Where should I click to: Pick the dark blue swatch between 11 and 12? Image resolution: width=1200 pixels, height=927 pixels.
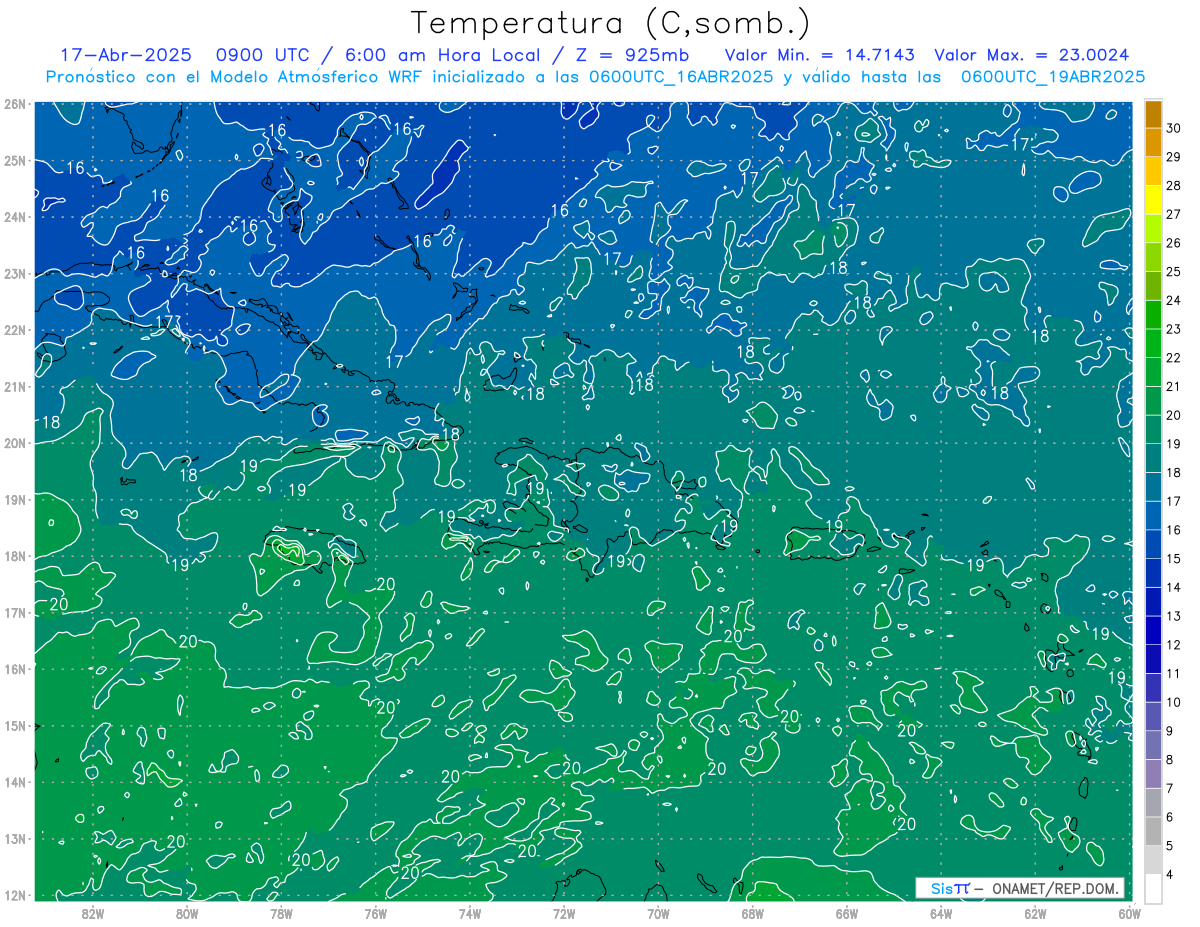click(x=1153, y=660)
